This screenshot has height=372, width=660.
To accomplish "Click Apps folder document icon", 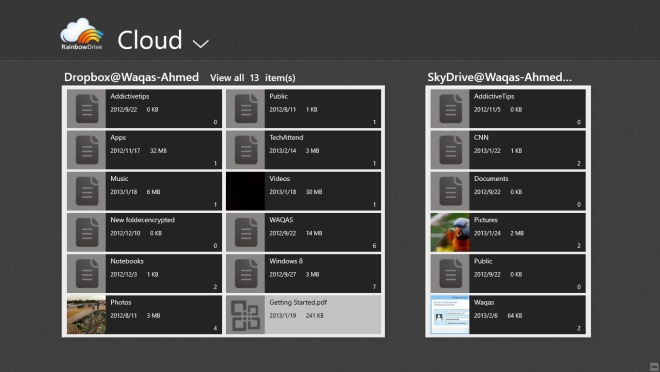I will tap(87, 150).
